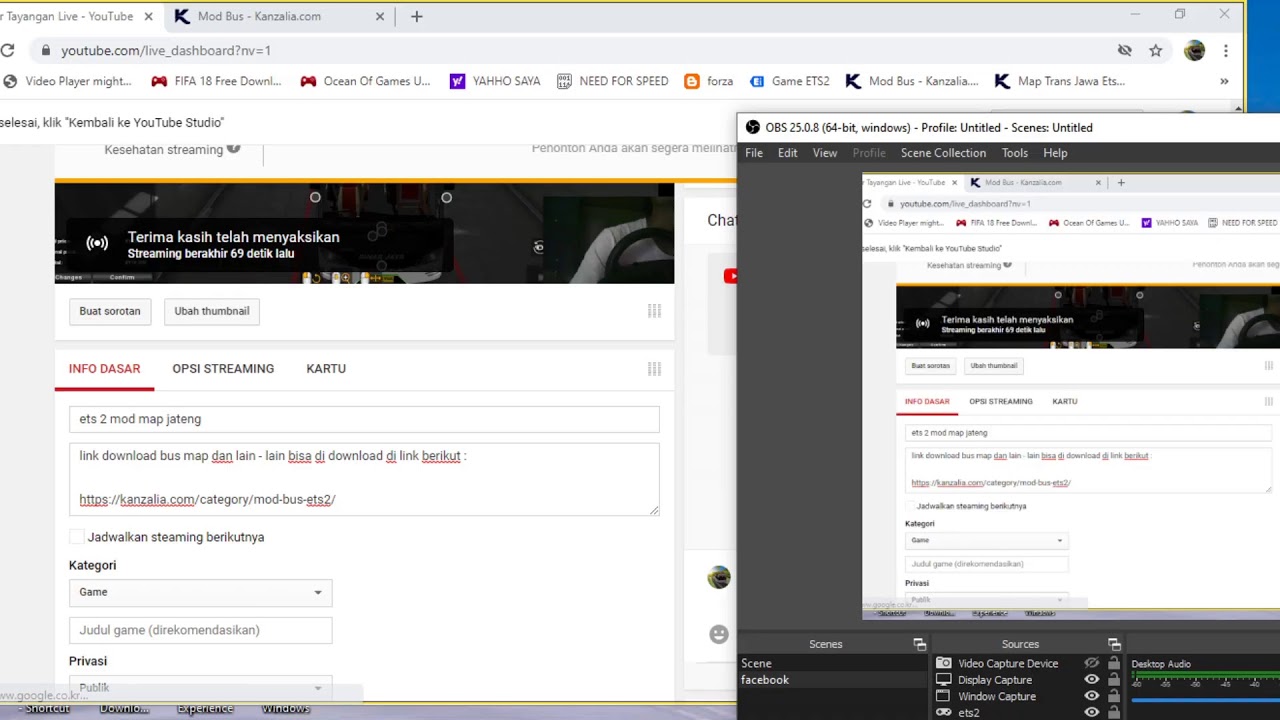Click the help icon beside Kesehatan streaming
Viewport: 1280px width, 720px height.
point(233,148)
